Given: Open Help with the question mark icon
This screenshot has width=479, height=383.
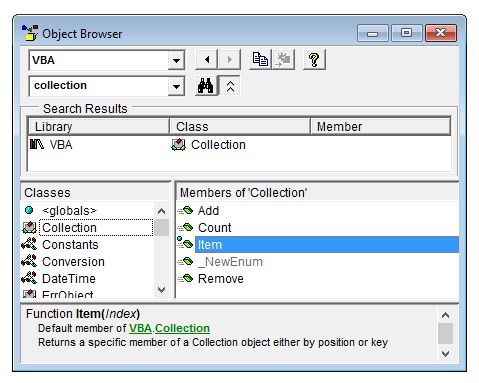Looking at the screenshot, I should 314,60.
